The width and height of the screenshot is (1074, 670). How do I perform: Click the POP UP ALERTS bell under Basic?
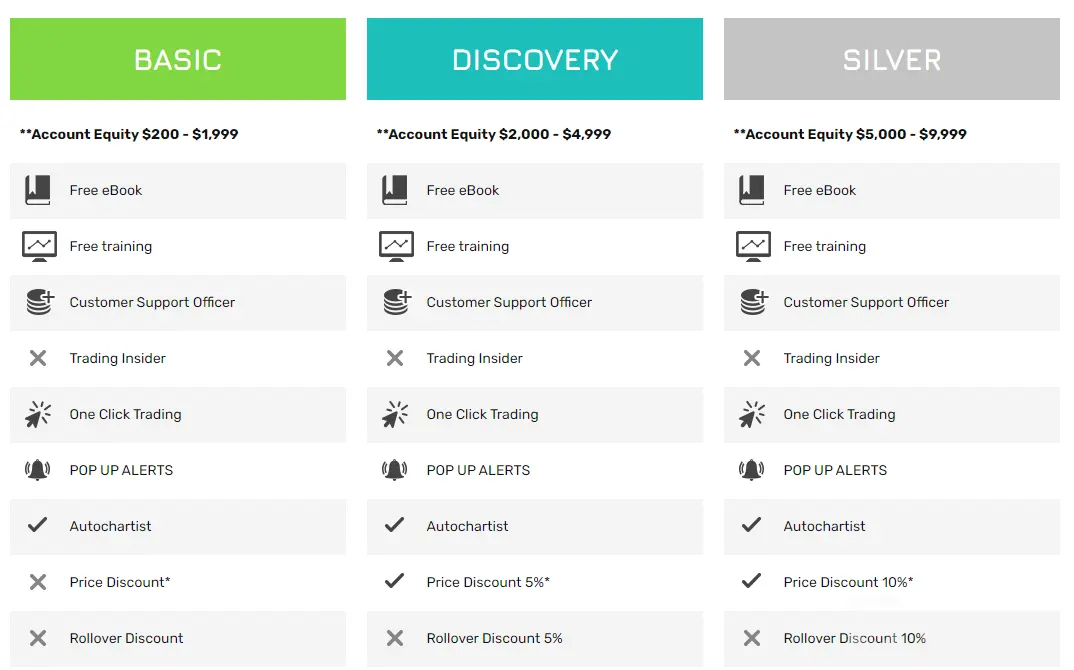(38, 470)
